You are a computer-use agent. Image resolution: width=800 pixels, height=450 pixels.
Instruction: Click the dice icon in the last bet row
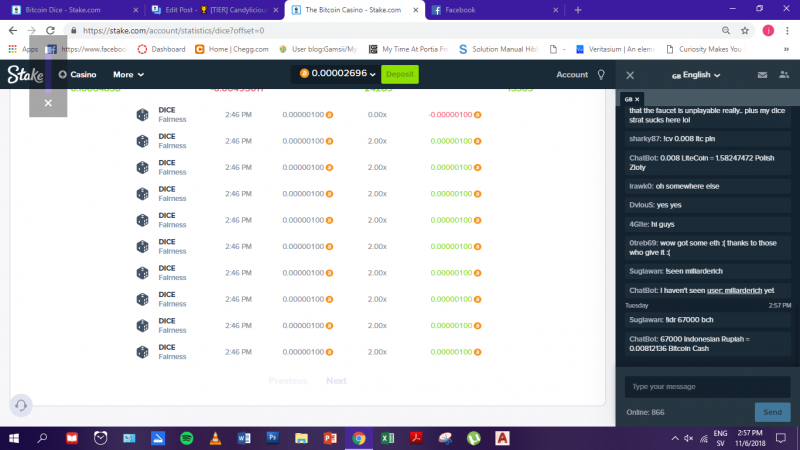[x=142, y=352]
